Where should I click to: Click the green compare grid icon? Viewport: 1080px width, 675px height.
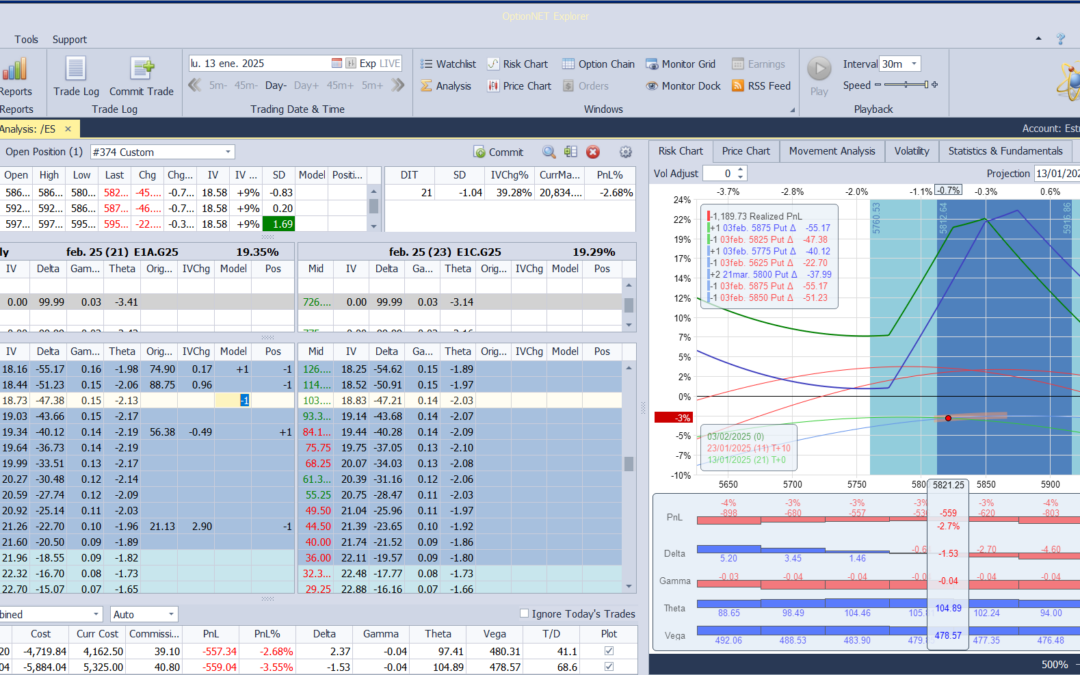coord(570,152)
